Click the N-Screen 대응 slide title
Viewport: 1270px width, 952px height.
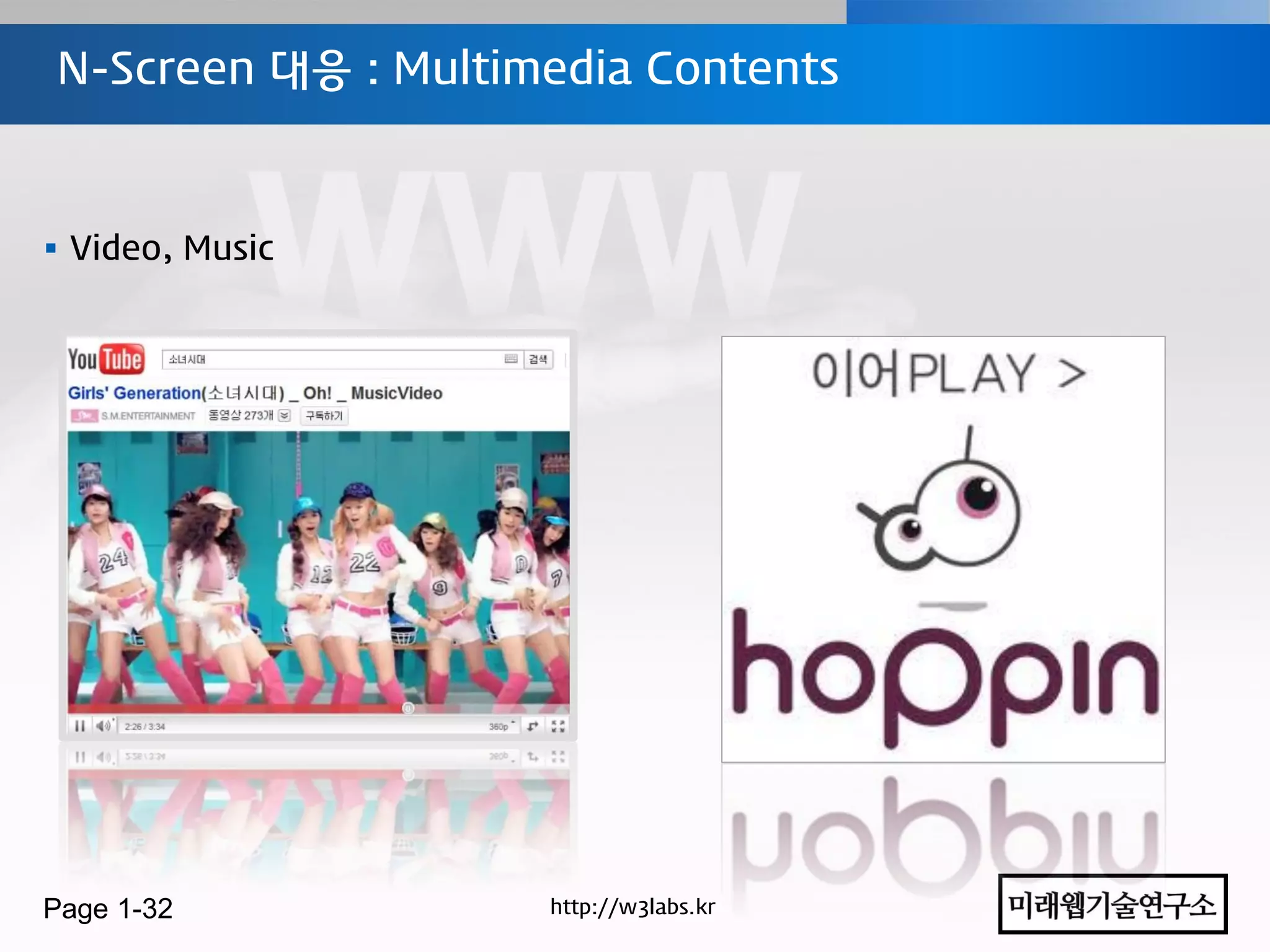(x=448, y=68)
